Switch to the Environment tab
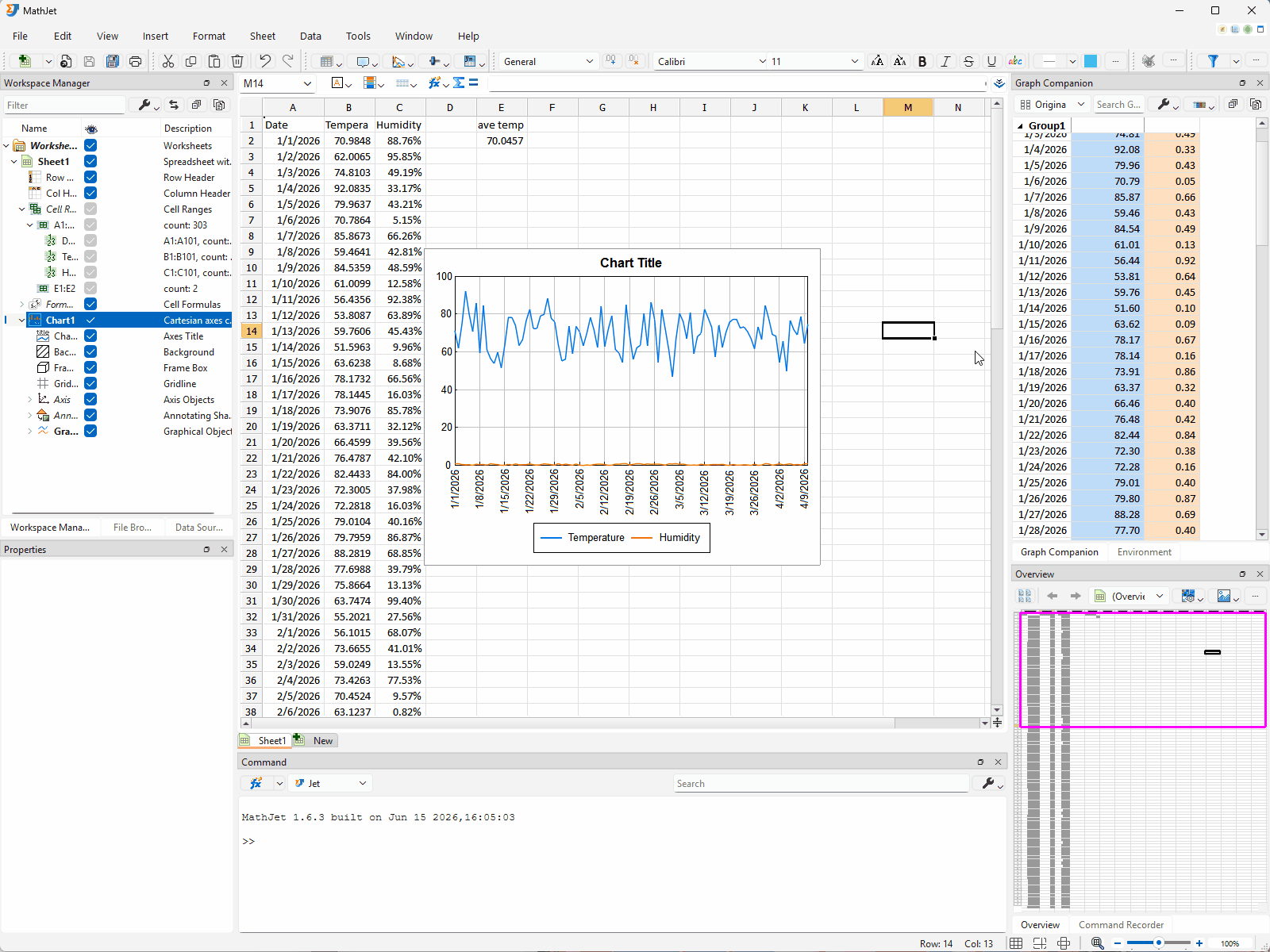Screen dimensions: 1270x952 pyautogui.click(x=1144, y=552)
